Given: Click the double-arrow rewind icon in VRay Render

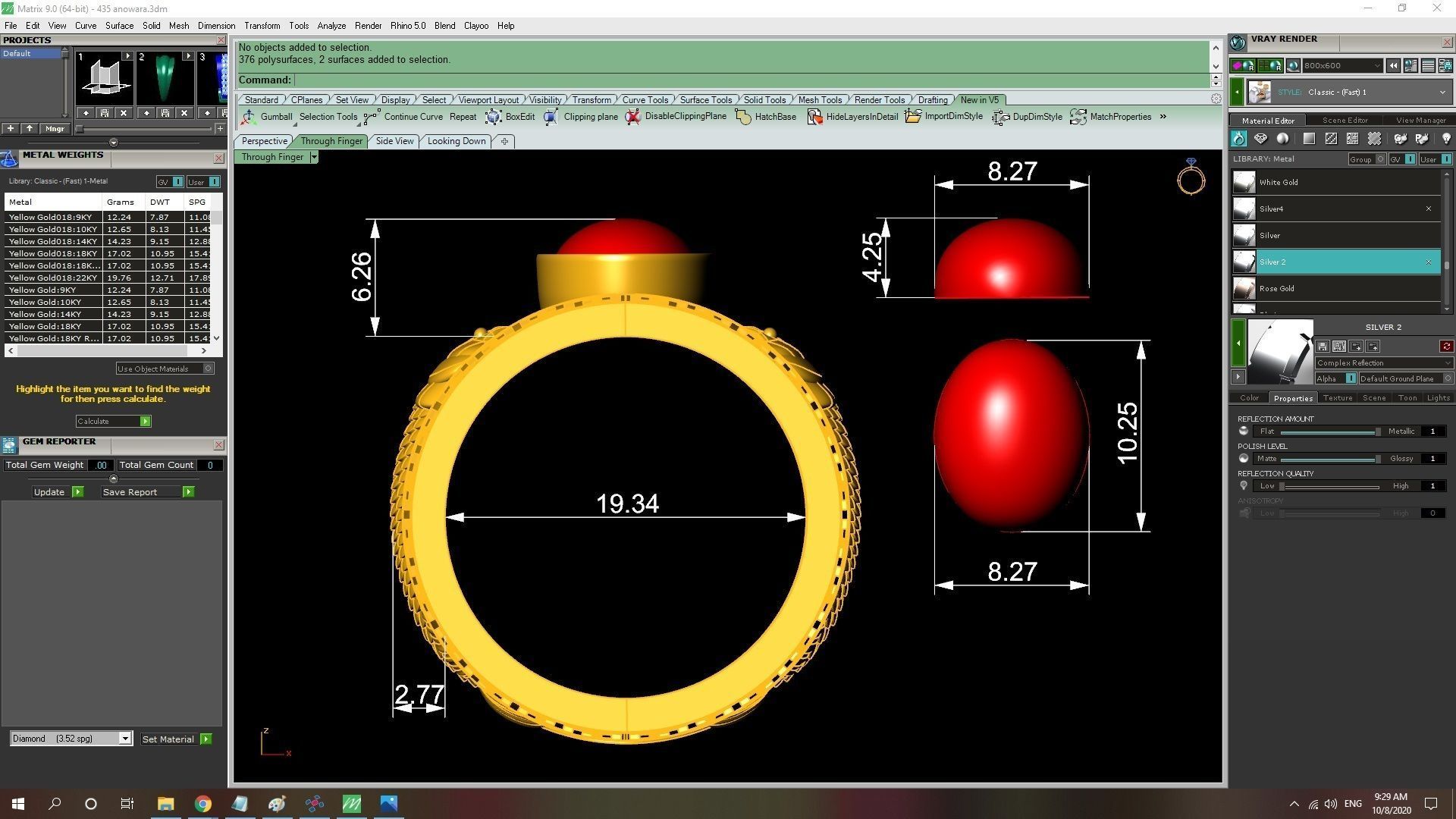Looking at the screenshot, I should (x=1393, y=66).
